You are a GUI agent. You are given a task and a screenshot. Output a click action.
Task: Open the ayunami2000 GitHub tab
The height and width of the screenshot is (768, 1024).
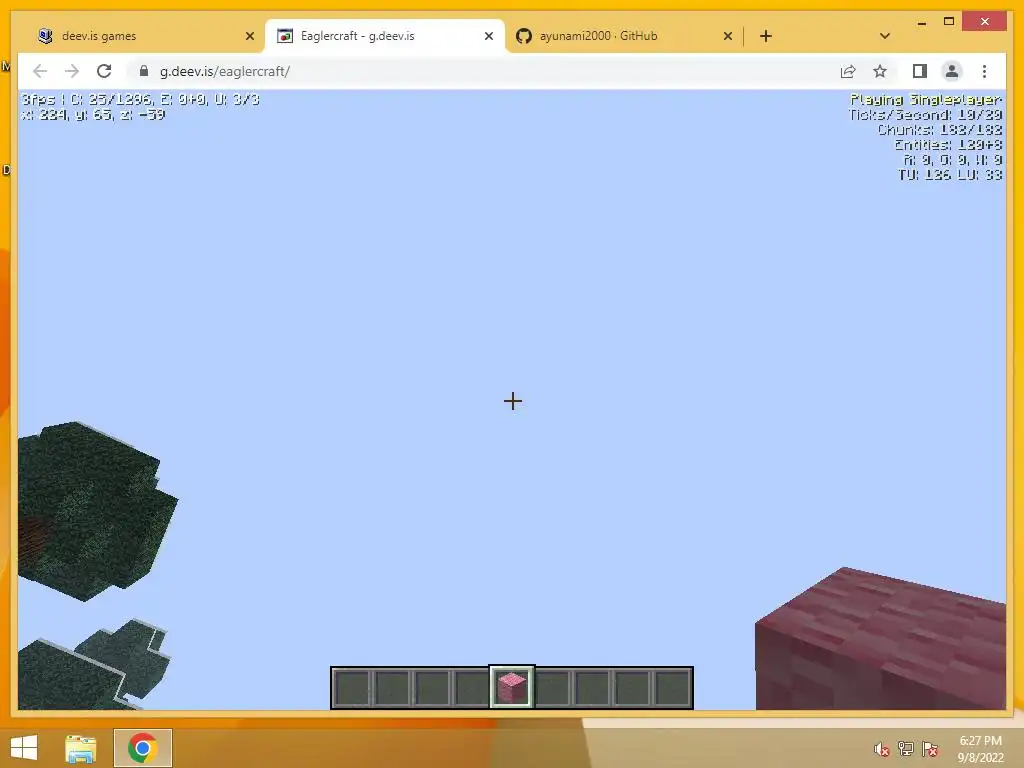pos(624,36)
